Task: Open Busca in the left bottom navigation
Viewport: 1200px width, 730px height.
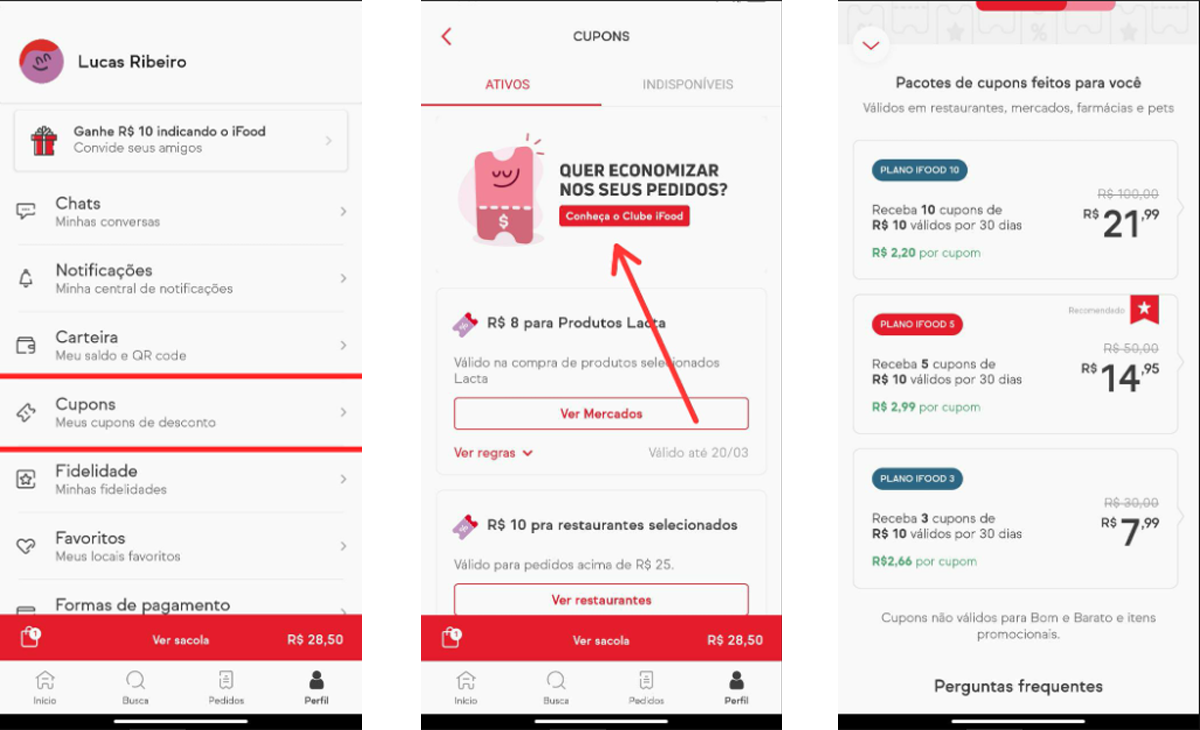Action: click(x=135, y=688)
